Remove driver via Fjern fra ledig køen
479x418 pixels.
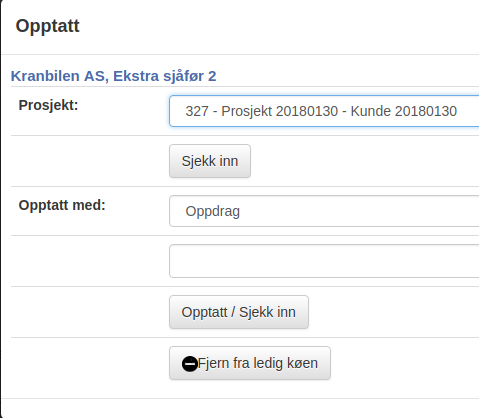coord(250,363)
